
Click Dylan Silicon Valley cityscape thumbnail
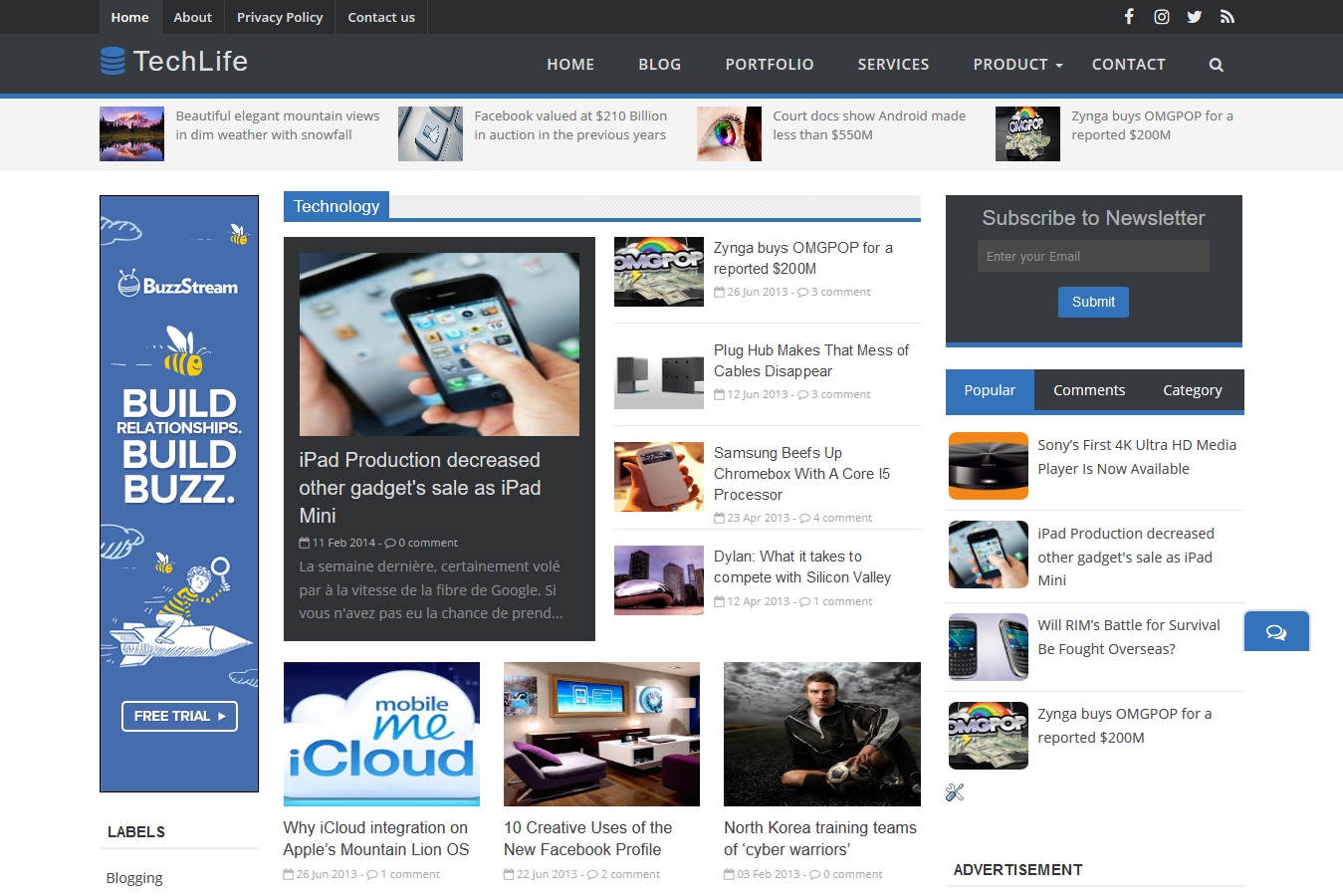click(x=659, y=580)
